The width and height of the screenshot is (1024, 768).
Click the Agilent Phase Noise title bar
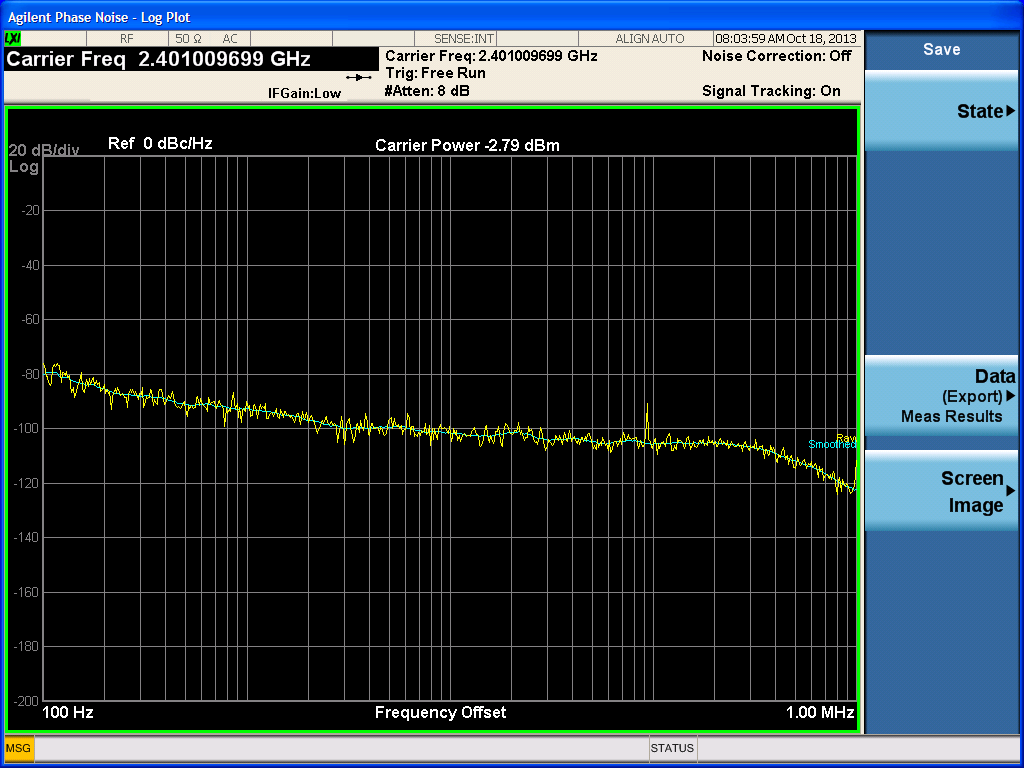tap(512, 16)
